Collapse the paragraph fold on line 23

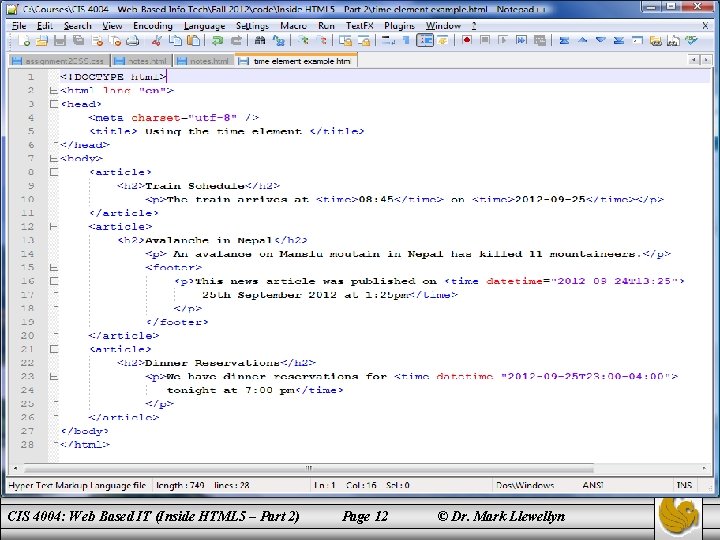[54, 377]
